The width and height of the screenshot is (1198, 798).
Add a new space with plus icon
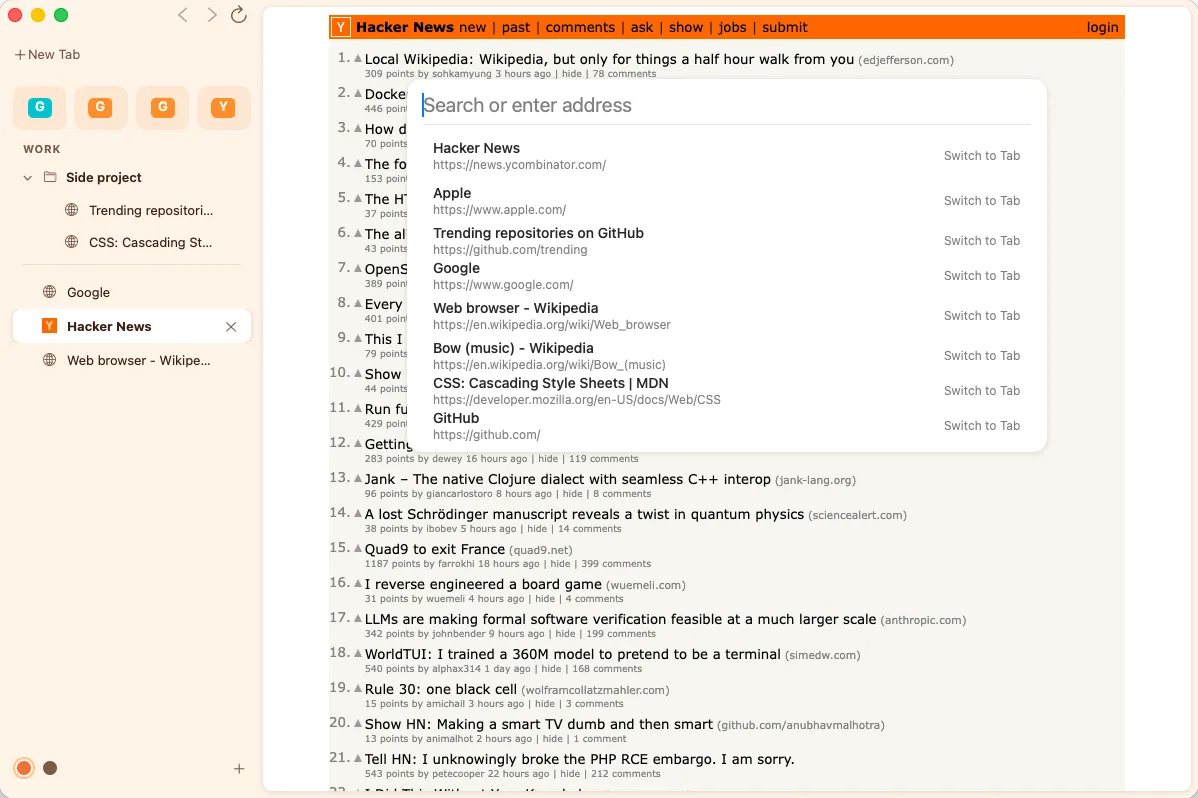pos(239,769)
